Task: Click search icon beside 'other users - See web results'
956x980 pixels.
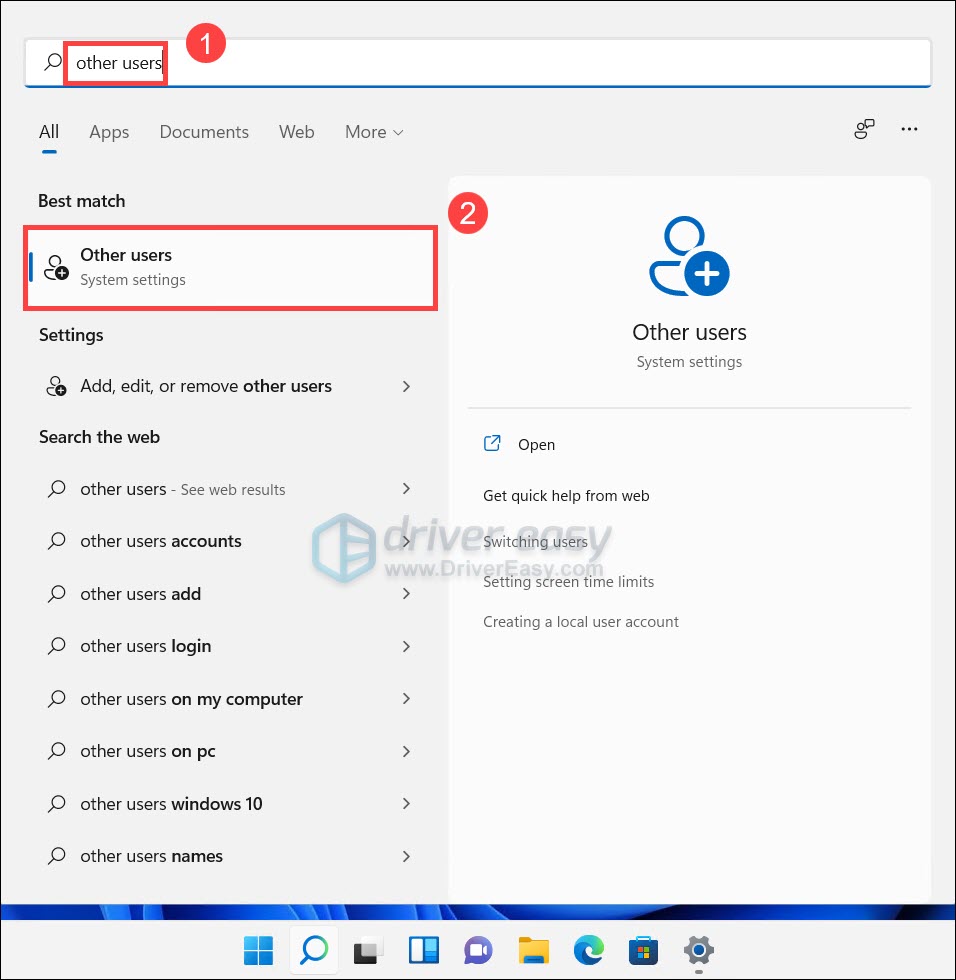Action: (x=56, y=488)
